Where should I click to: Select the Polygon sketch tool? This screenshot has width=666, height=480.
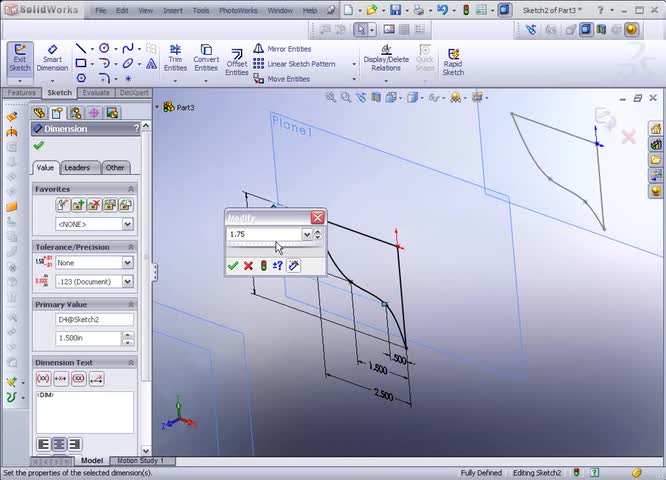click(x=81, y=78)
